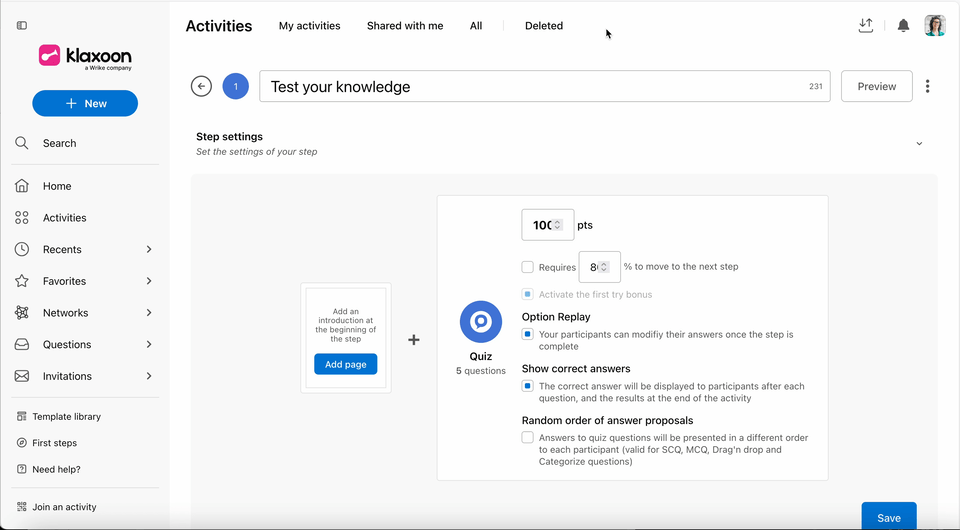Click the Search label in sidebar
Image resolution: width=960 pixels, height=530 pixels.
[x=59, y=143]
